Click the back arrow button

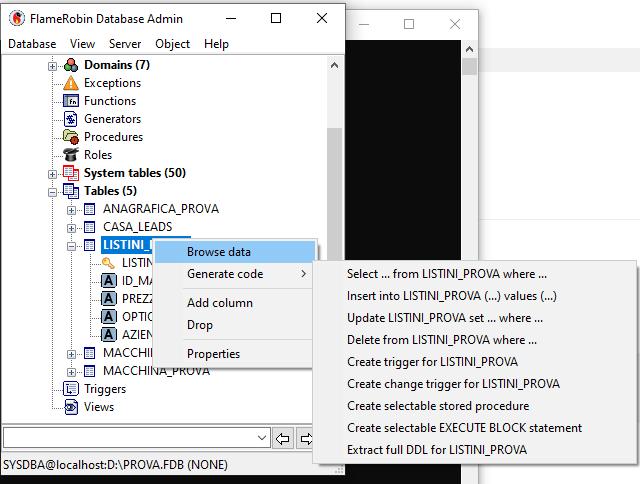click(x=282, y=439)
